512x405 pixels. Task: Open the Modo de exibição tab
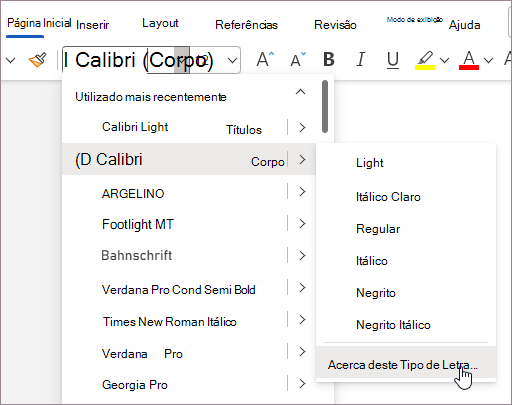tap(415, 20)
